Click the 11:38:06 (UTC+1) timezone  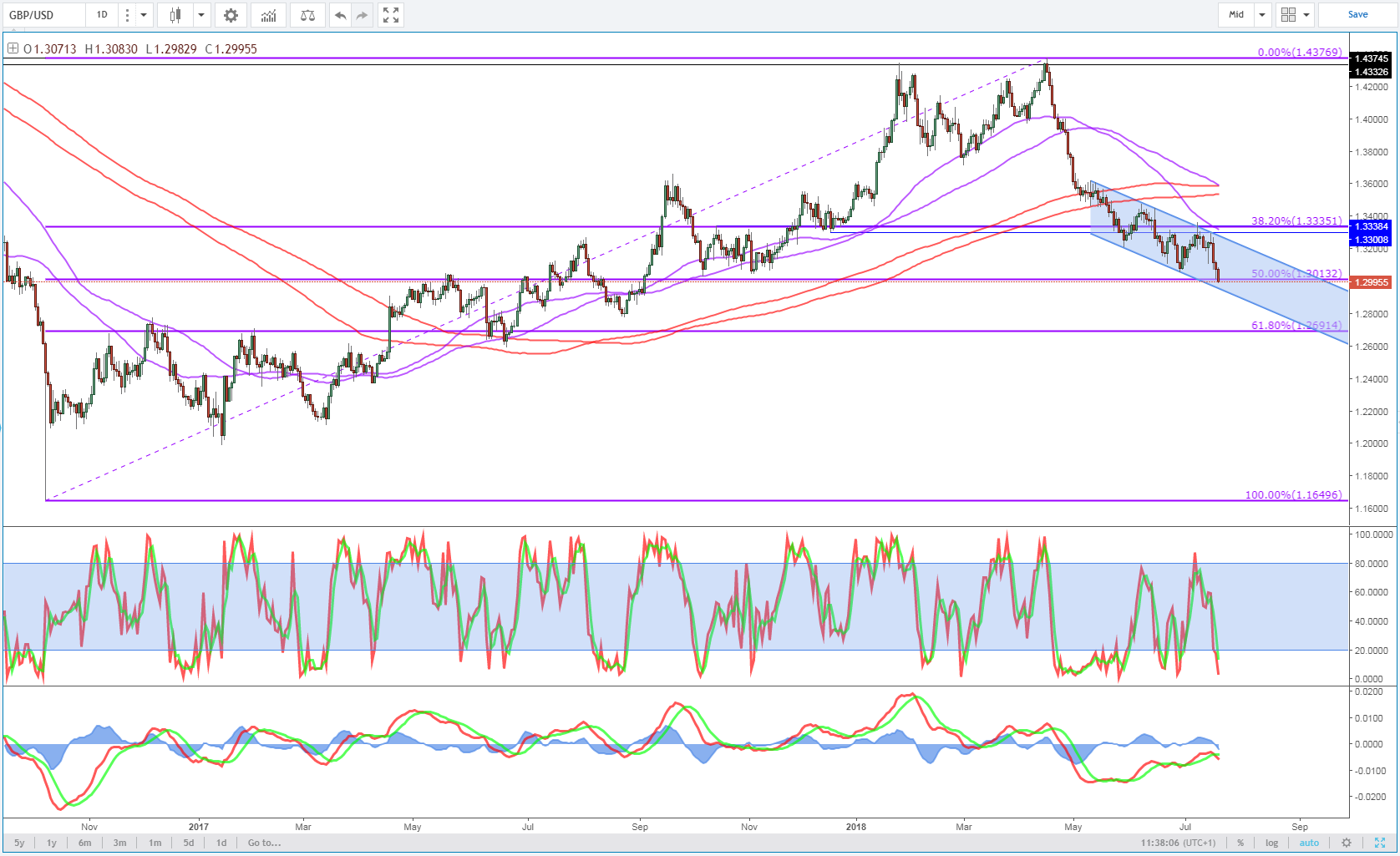coord(1179,843)
